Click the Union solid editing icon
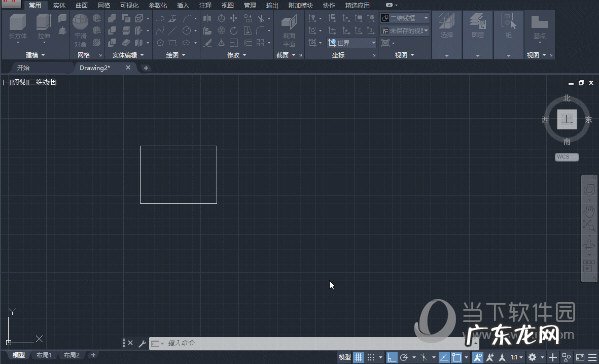The height and width of the screenshot is (364, 599). click(x=112, y=18)
